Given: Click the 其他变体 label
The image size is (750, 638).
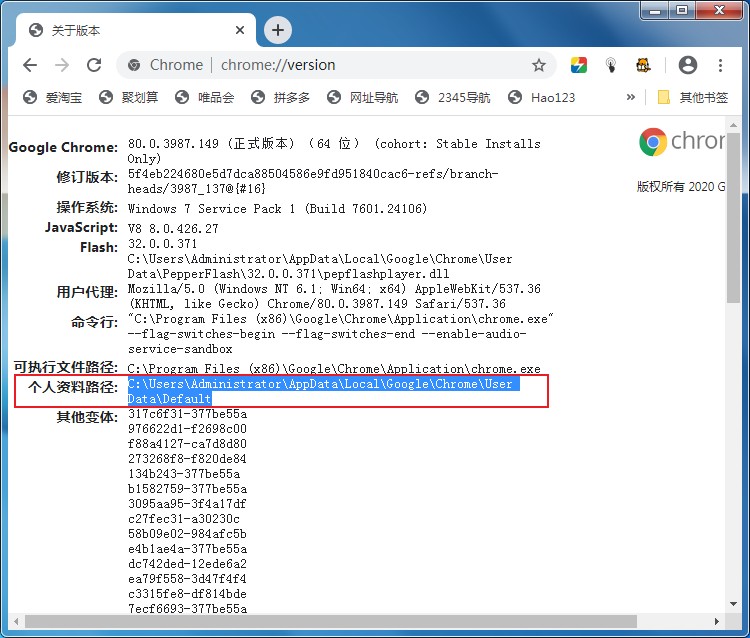Looking at the screenshot, I should click(87, 417).
